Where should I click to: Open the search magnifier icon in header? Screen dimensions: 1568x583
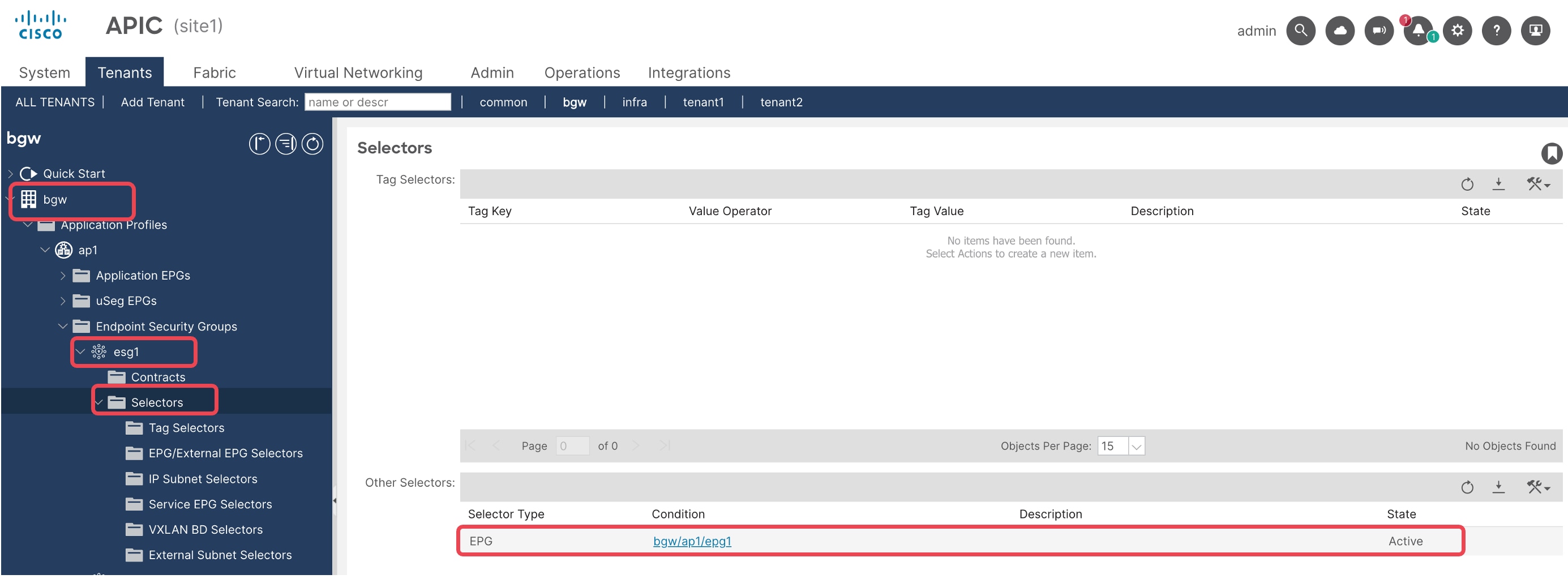(1300, 31)
